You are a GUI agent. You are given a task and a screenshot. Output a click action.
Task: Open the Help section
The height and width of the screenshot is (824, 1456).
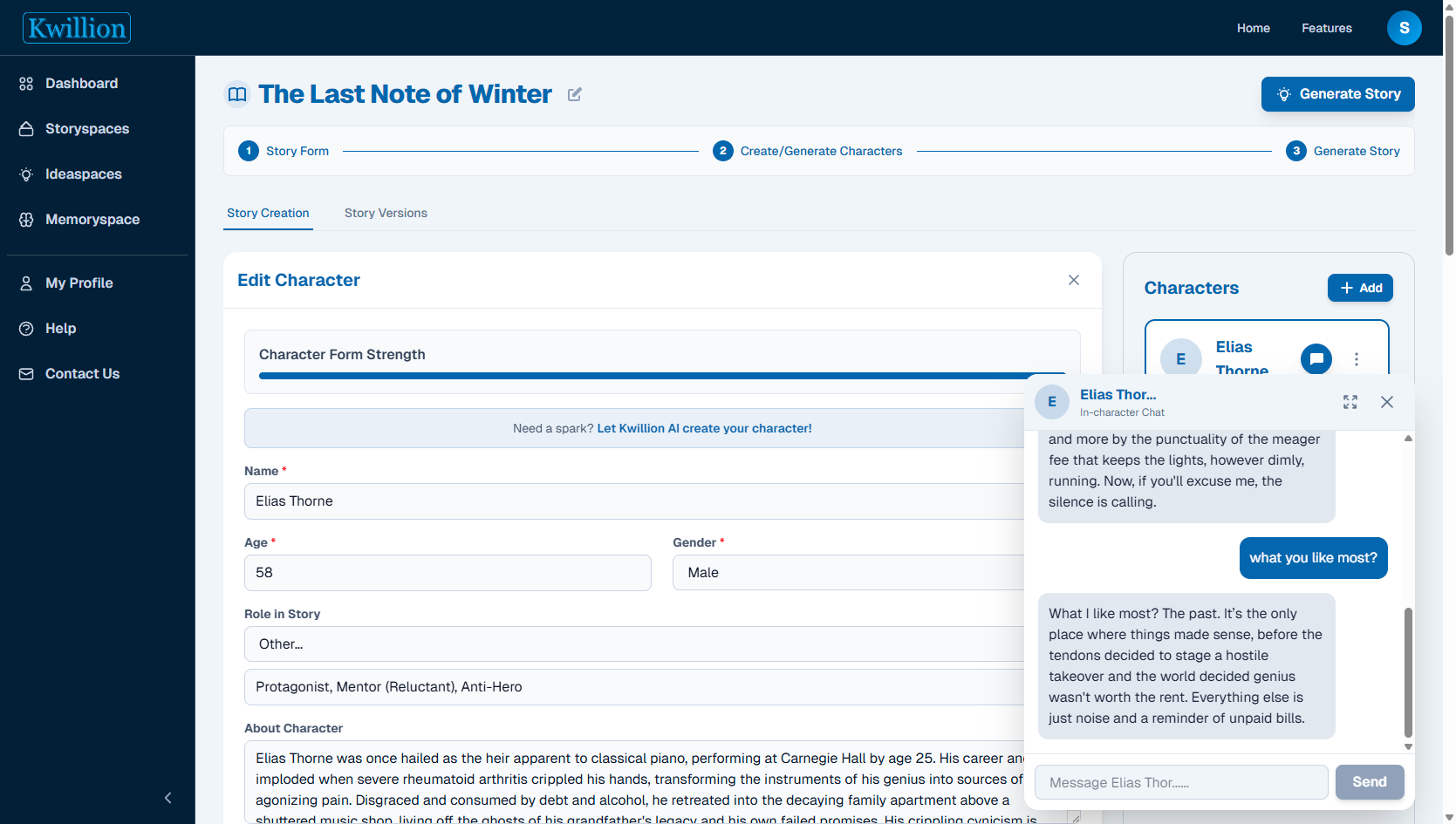pyautogui.click(x=60, y=328)
